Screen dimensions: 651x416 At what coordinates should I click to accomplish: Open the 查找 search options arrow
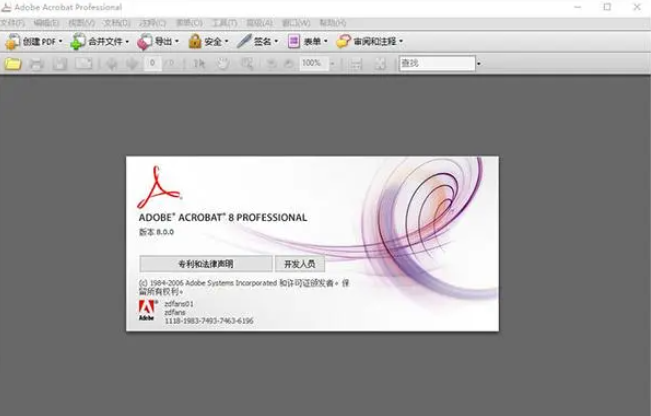(479, 64)
